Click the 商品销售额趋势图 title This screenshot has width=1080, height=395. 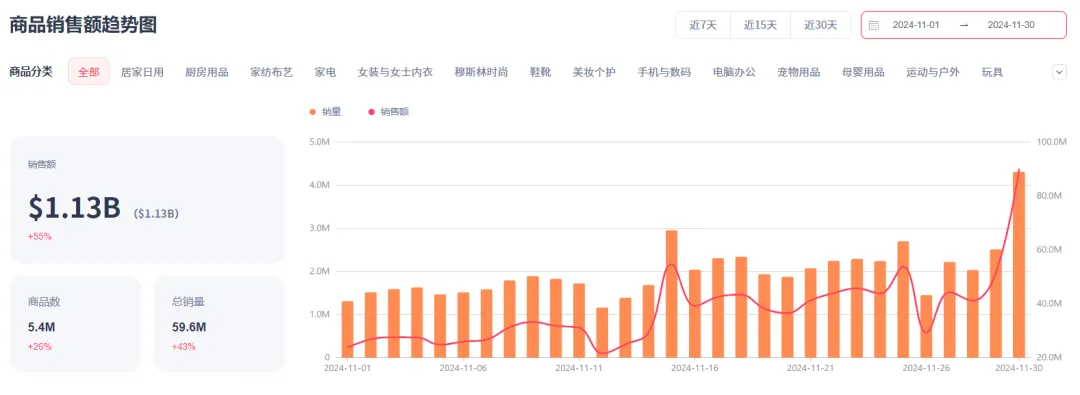tap(83, 25)
